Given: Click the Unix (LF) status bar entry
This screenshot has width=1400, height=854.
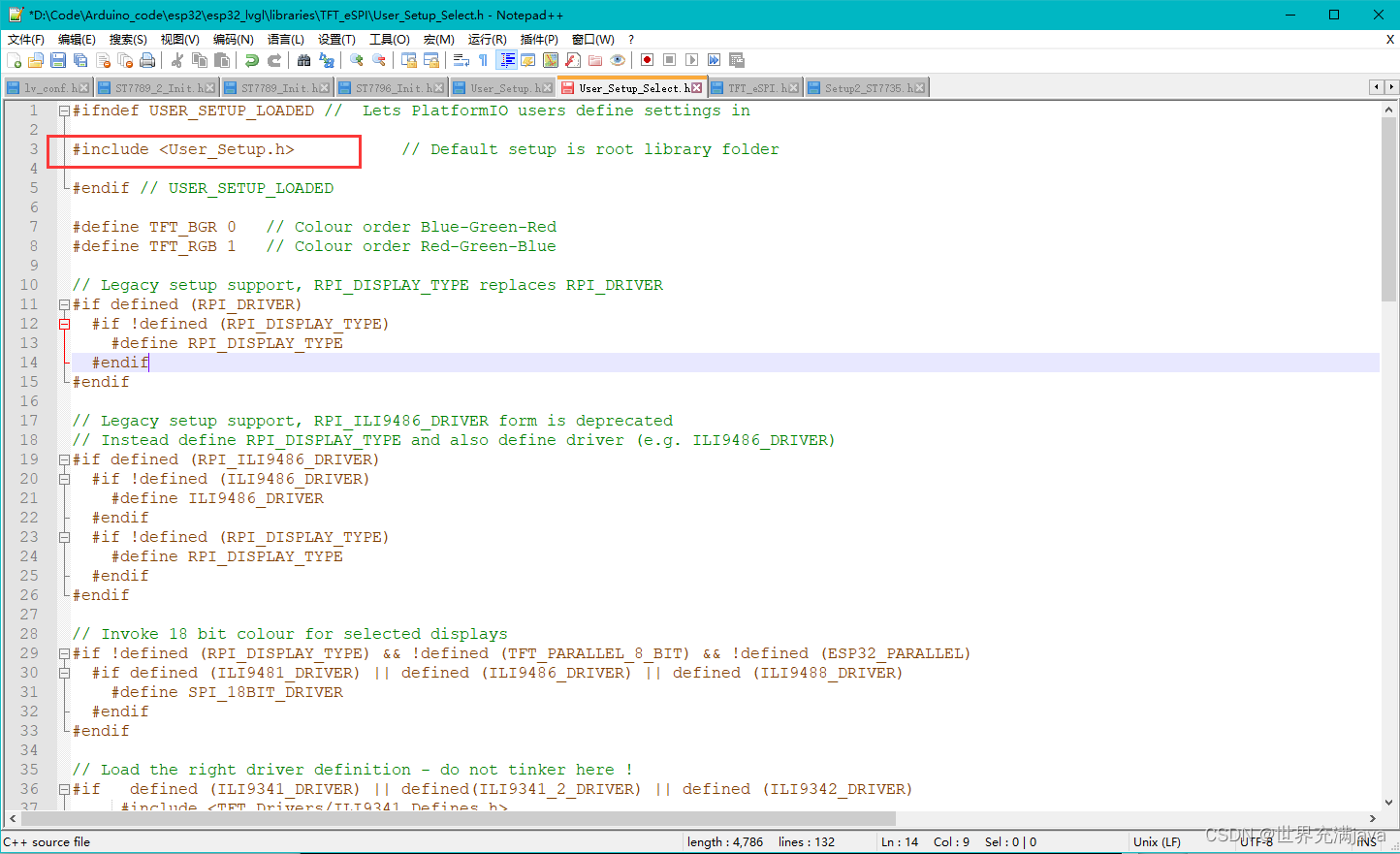Looking at the screenshot, I should point(1157,842).
